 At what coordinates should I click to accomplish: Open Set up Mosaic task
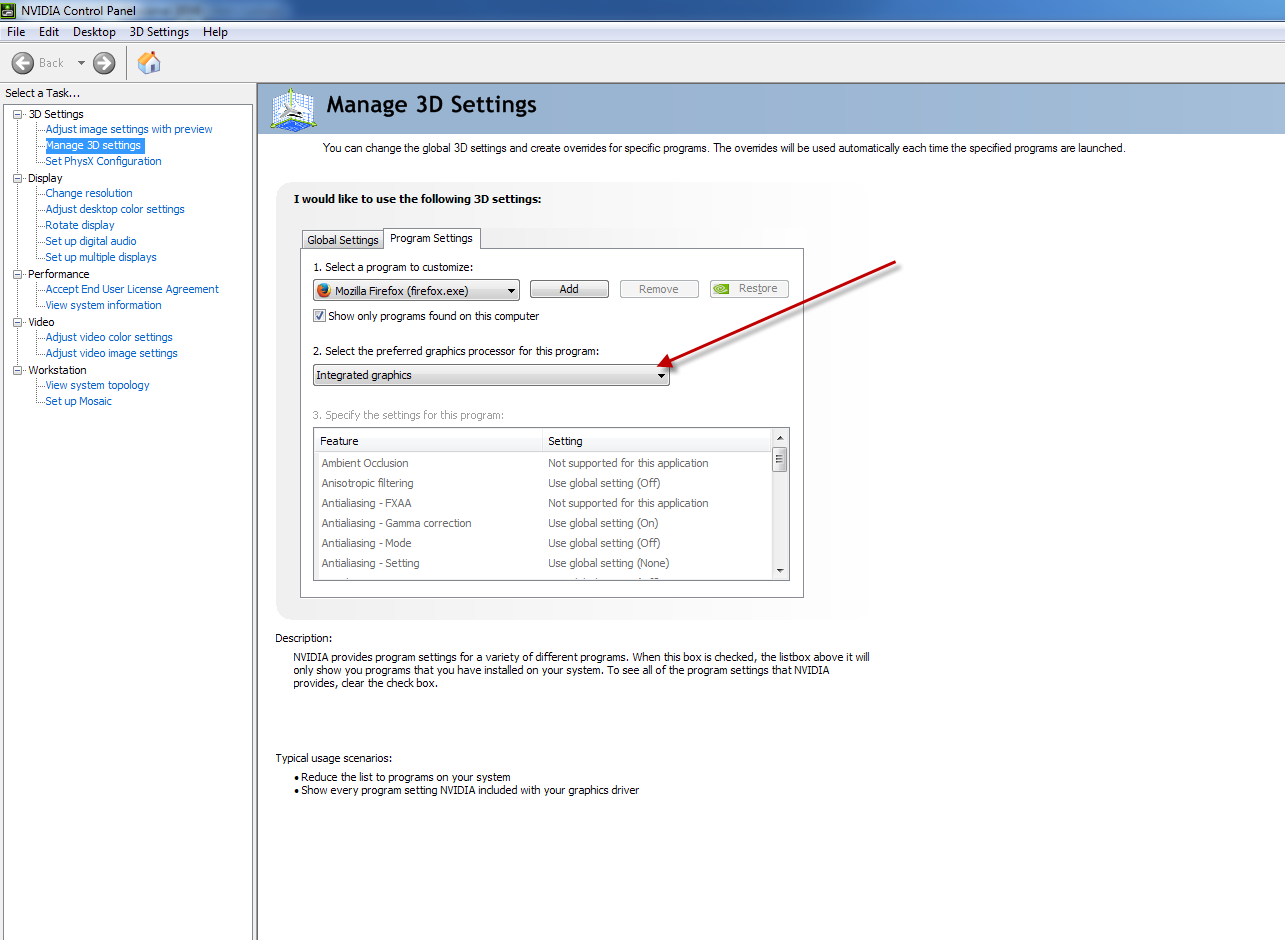tap(79, 401)
